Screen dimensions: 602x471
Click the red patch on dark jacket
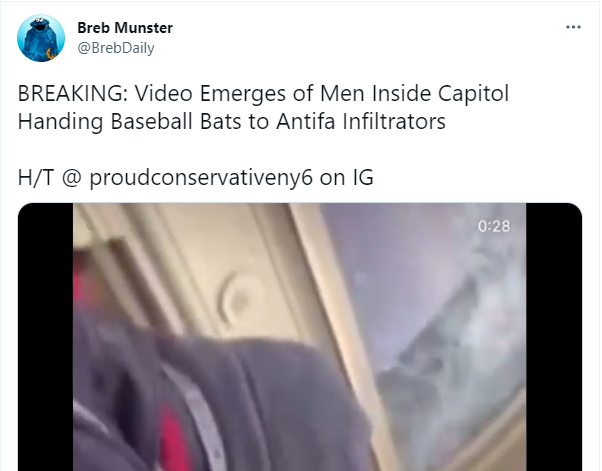[x=174, y=436]
